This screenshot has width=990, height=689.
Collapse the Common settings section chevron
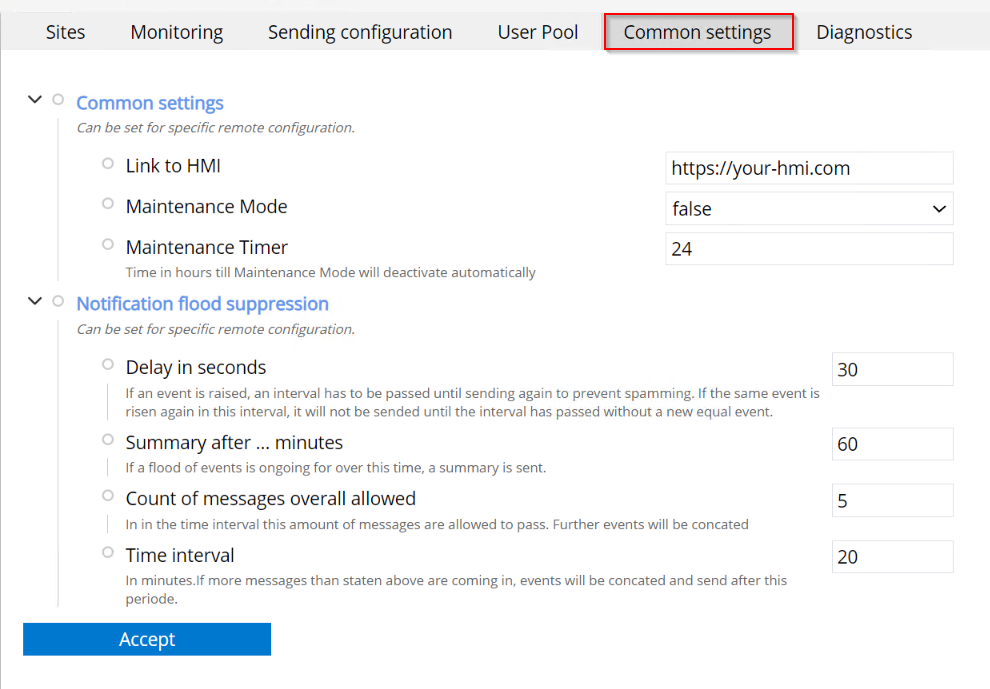pos(35,100)
